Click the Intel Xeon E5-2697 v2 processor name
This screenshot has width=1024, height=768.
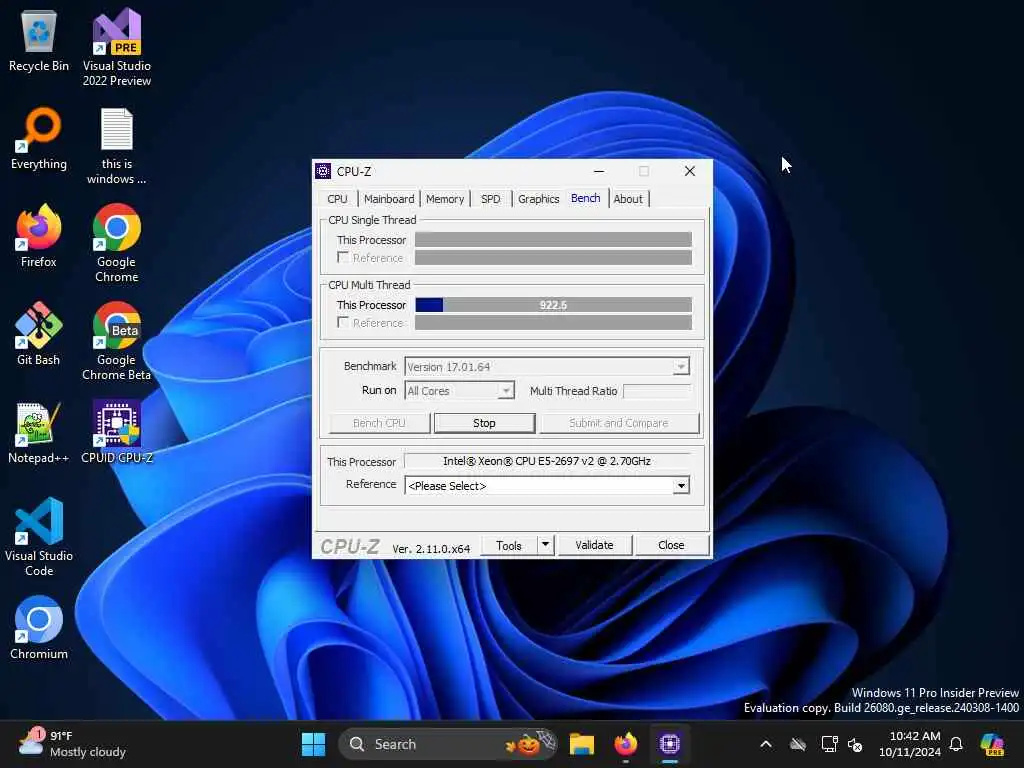pyautogui.click(x=547, y=460)
